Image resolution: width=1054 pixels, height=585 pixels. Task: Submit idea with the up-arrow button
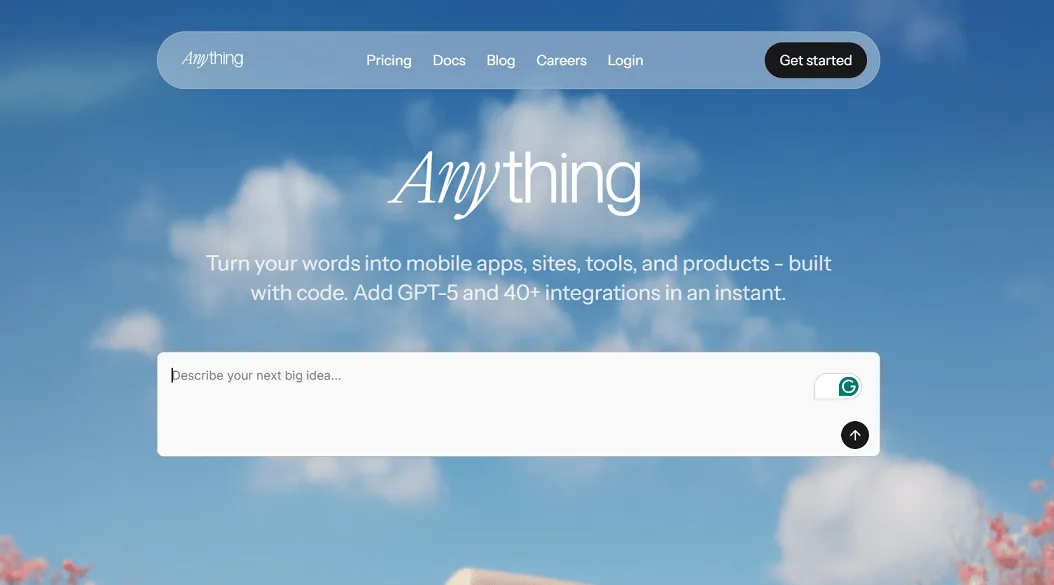[854, 435]
